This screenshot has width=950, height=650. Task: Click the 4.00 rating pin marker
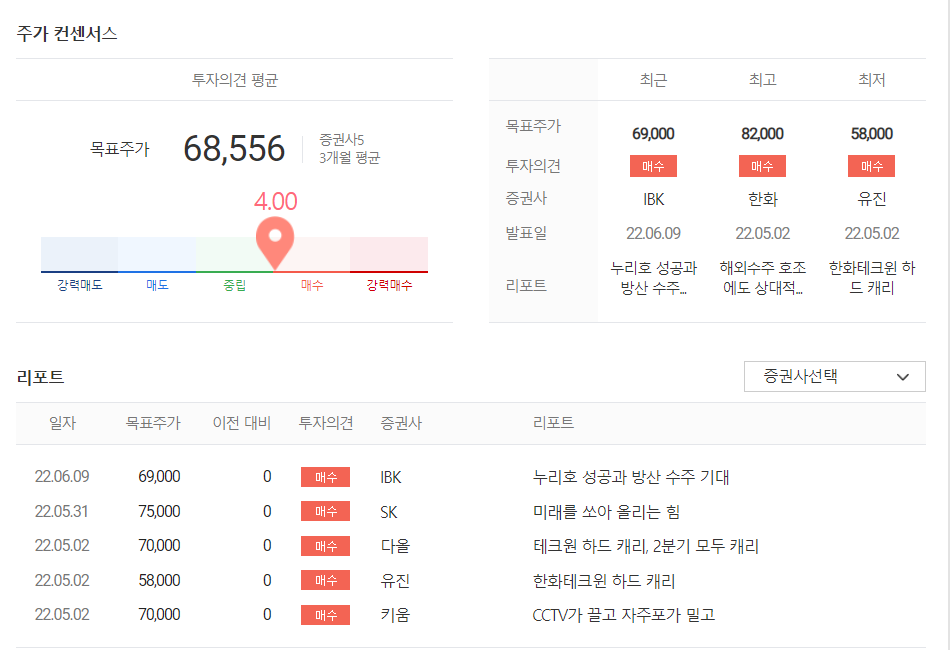coord(275,242)
